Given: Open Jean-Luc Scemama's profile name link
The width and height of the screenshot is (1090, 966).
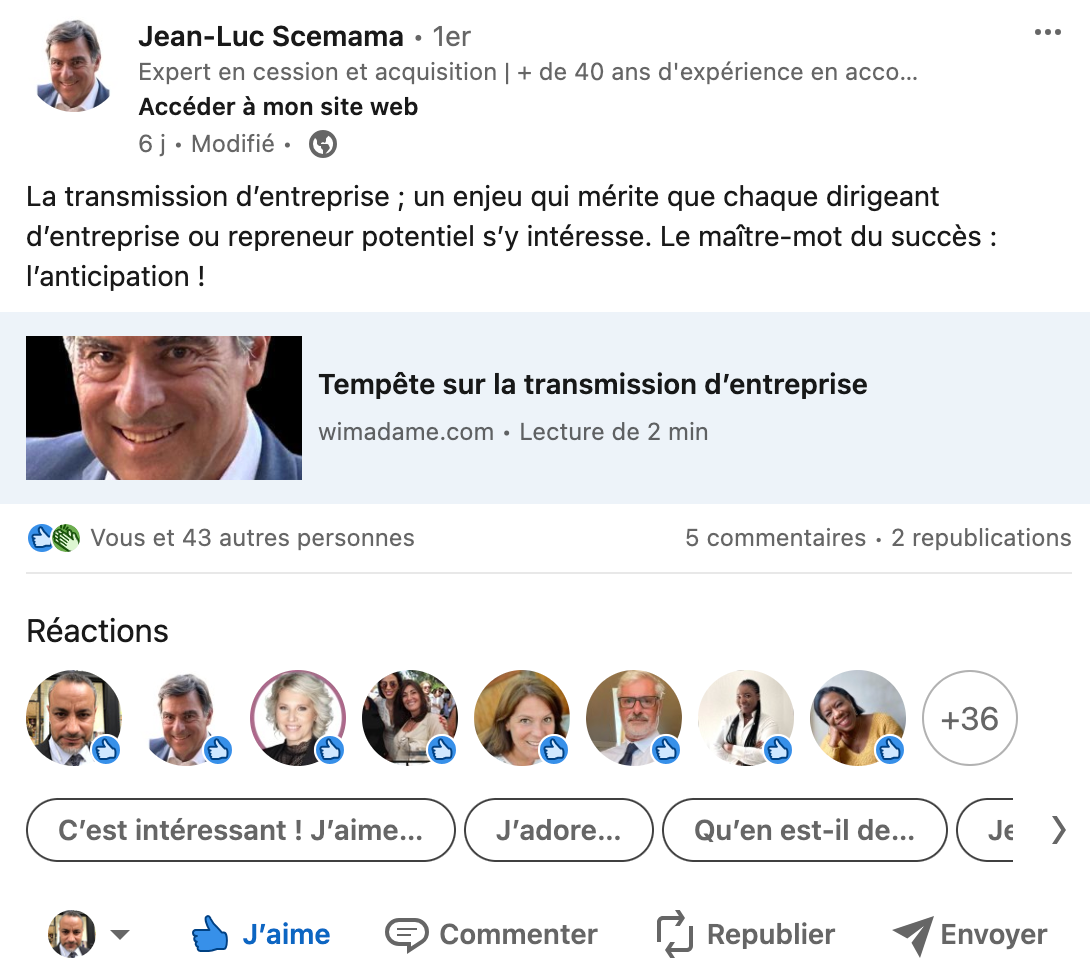Looking at the screenshot, I should pos(270,37).
